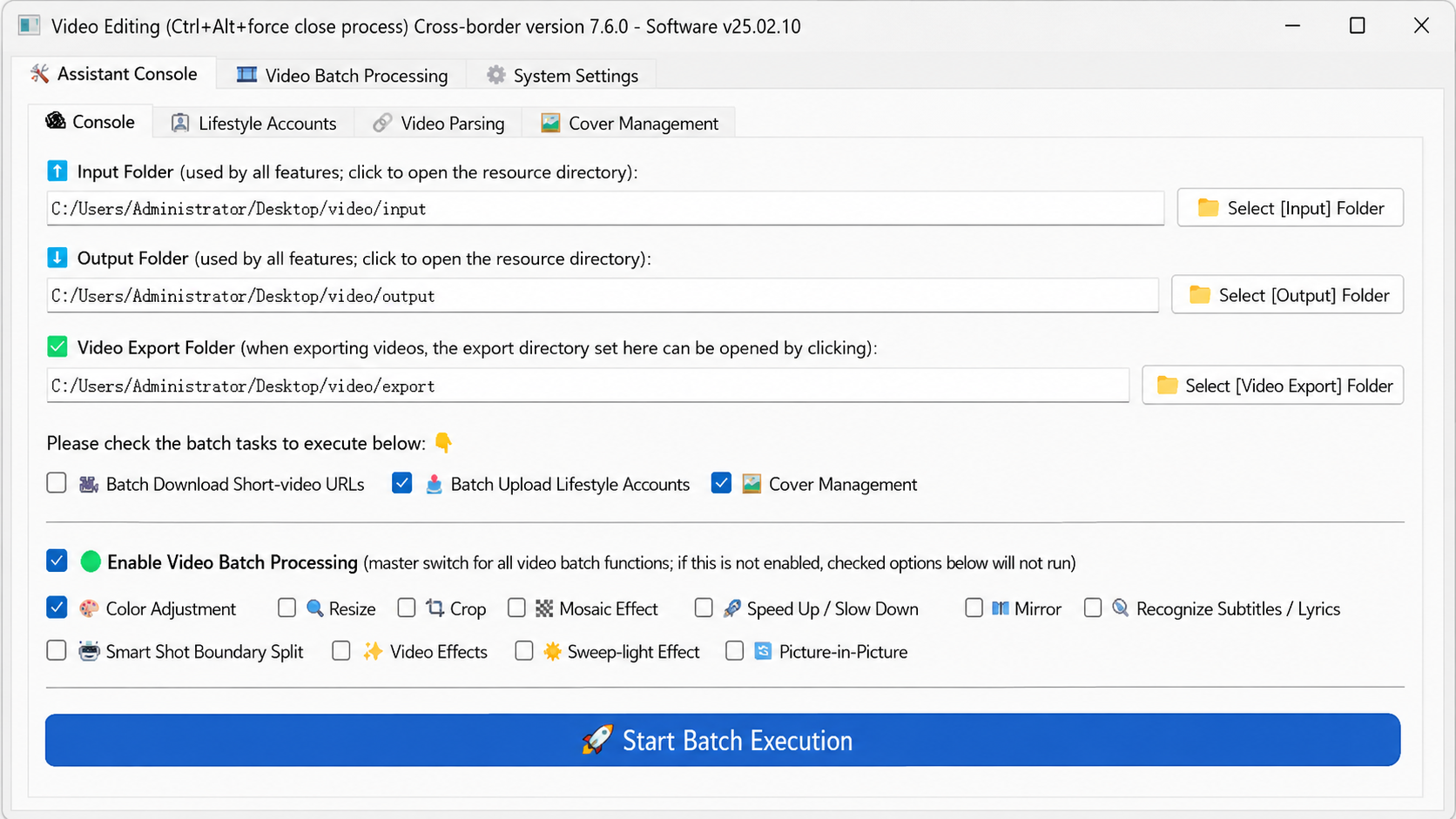Check the Sweep-light Effect box
Screen dimensions: 1456x819
pos(523,650)
